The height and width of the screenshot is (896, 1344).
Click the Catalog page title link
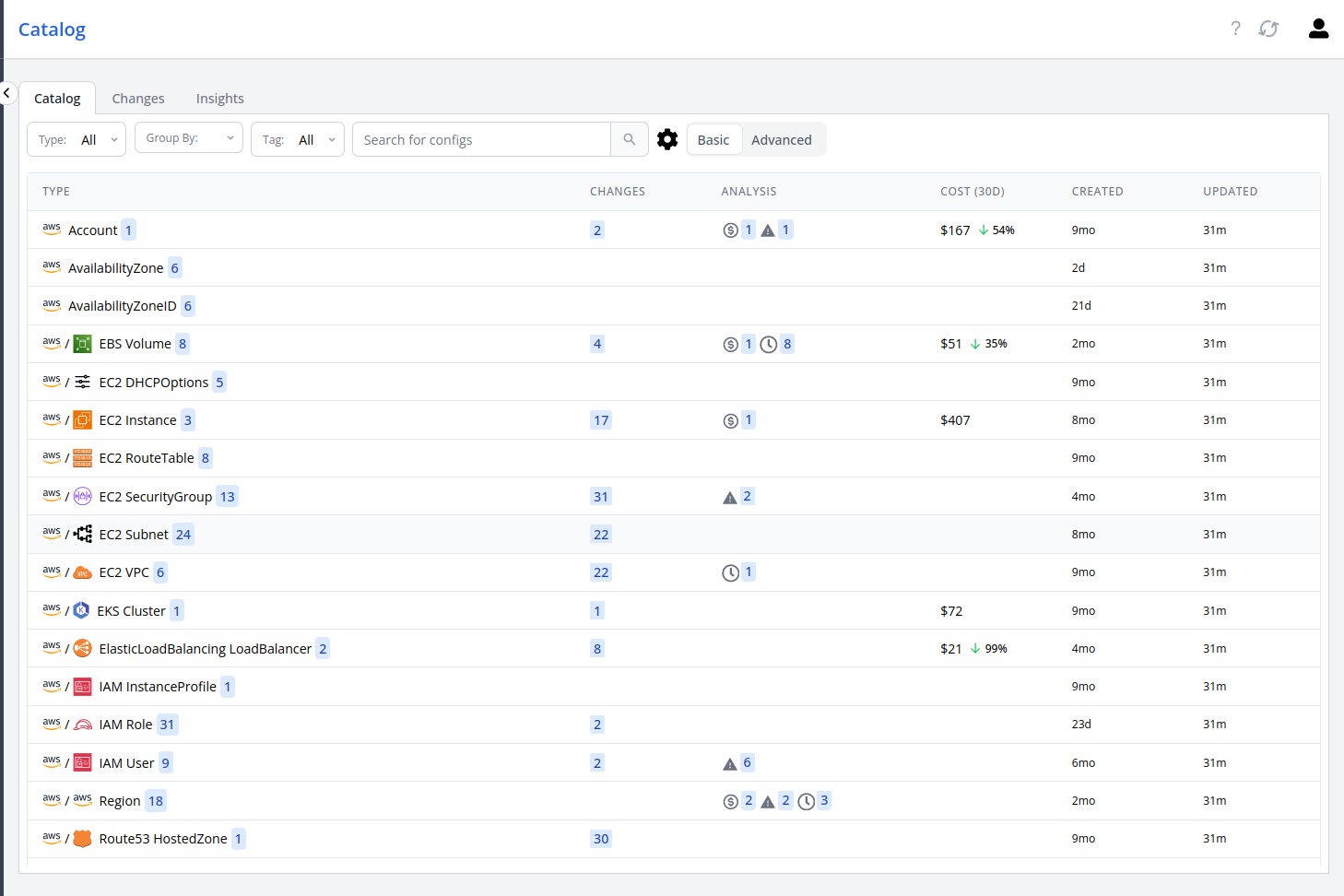(x=52, y=29)
